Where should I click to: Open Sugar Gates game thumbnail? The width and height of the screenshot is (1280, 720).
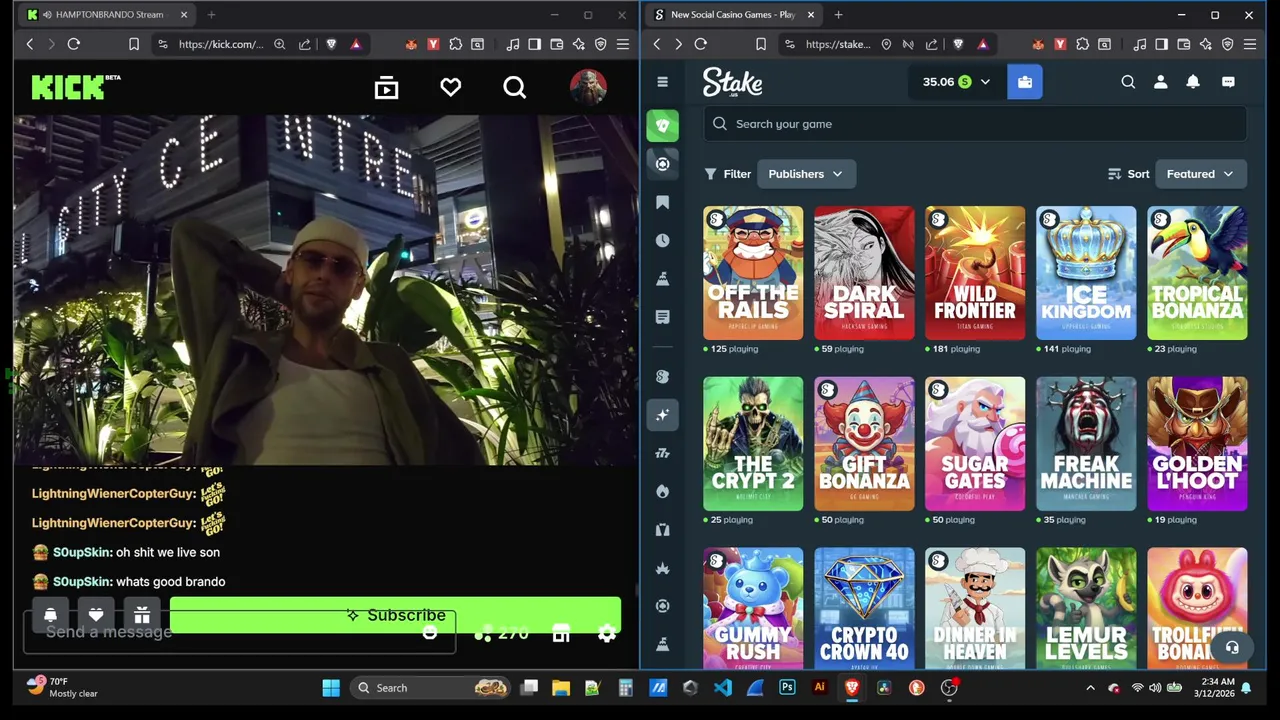pos(975,444)
